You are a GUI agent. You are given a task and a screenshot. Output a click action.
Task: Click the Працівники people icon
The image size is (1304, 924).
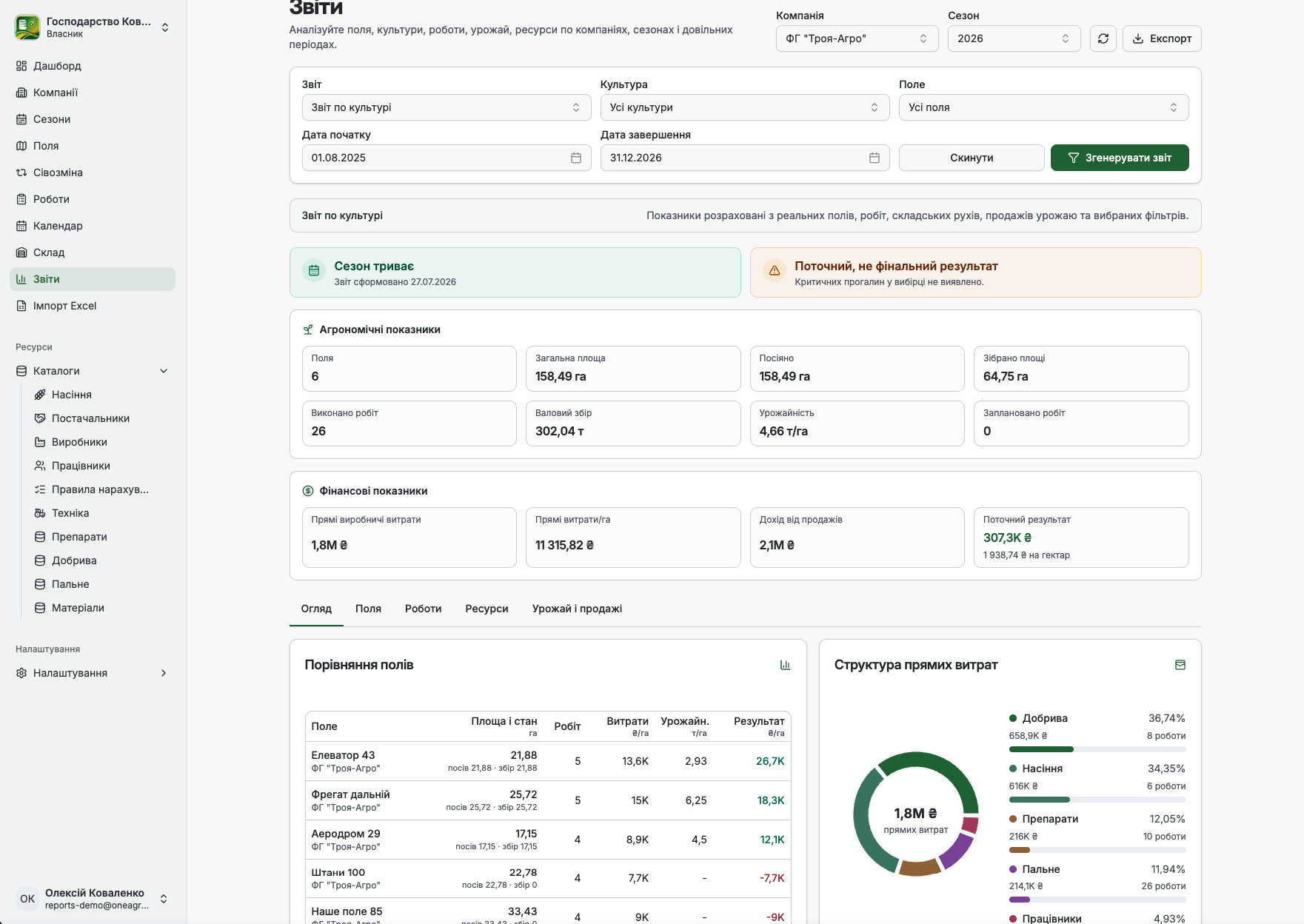click(x=40, y=466)
